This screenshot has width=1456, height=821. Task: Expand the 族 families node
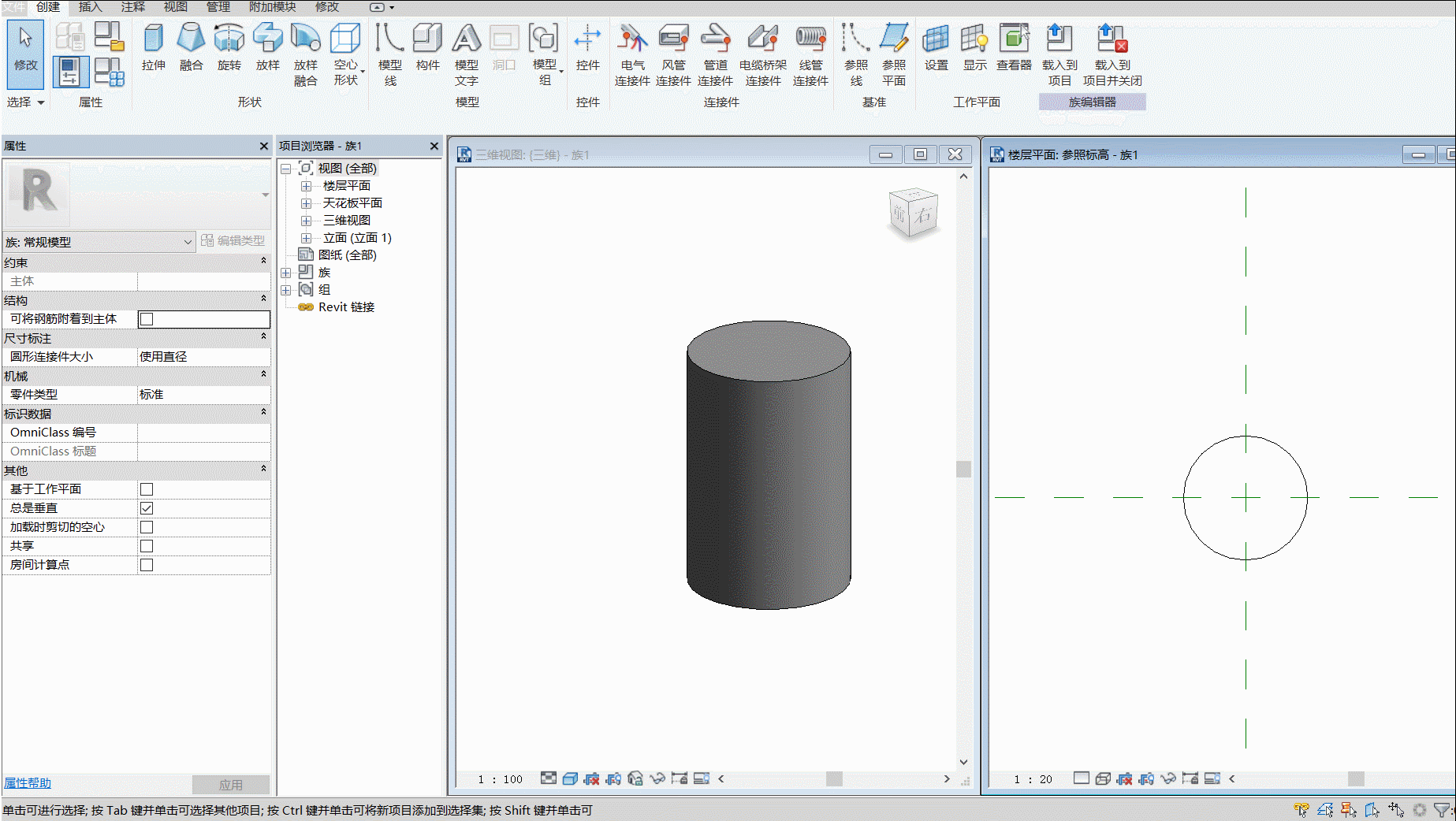(286, 273)
